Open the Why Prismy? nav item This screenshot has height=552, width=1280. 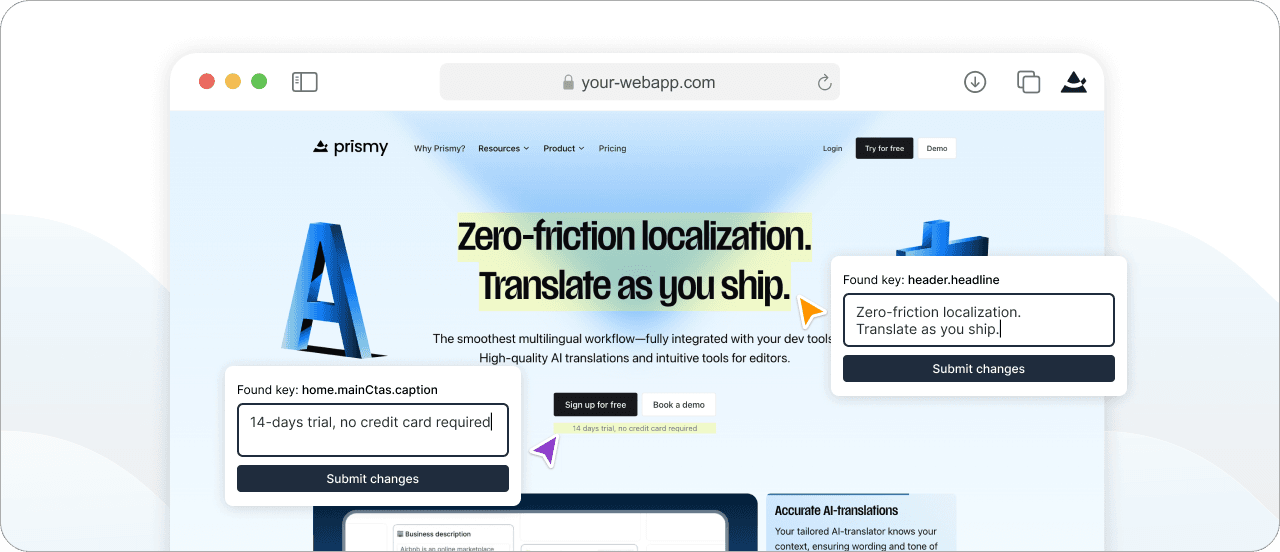(x=439, y=149)
